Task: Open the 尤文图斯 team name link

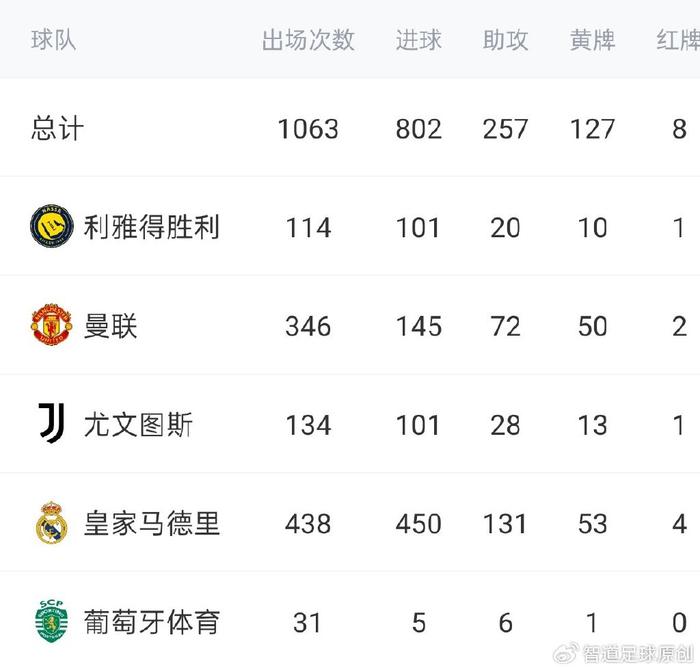Action: [138, 424]
